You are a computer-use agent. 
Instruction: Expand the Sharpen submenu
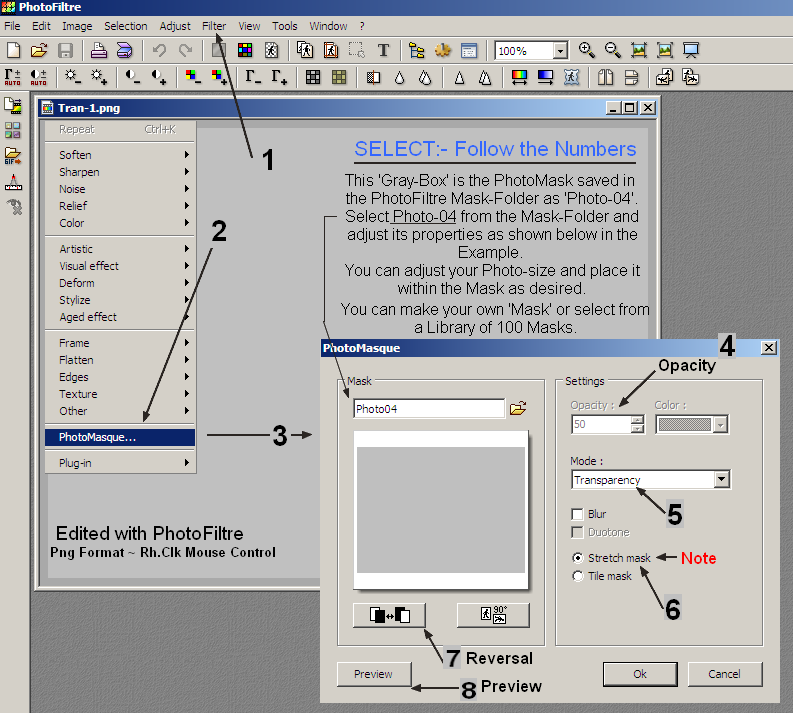[120, 172]
